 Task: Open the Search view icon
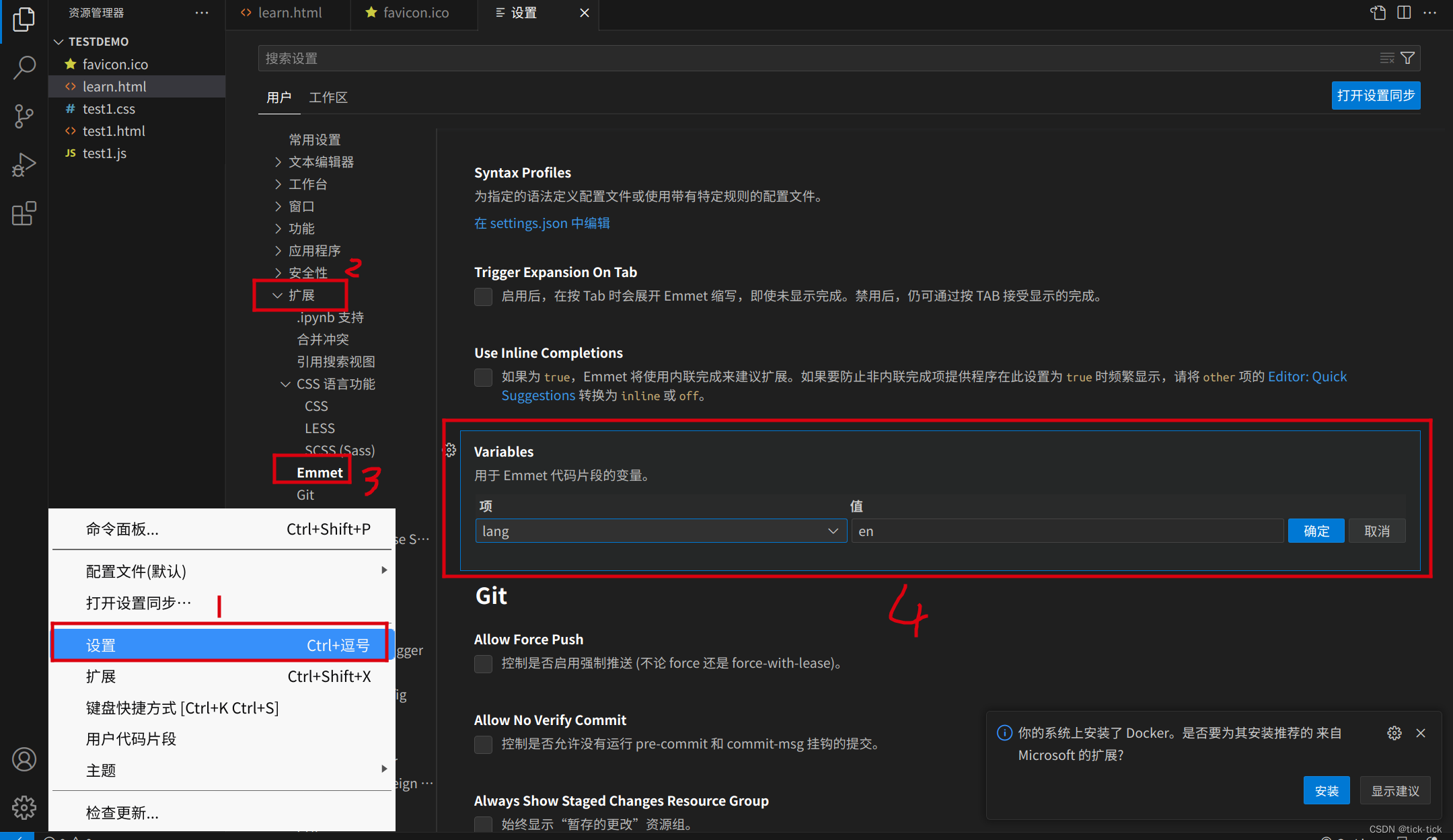pos(24,67)
